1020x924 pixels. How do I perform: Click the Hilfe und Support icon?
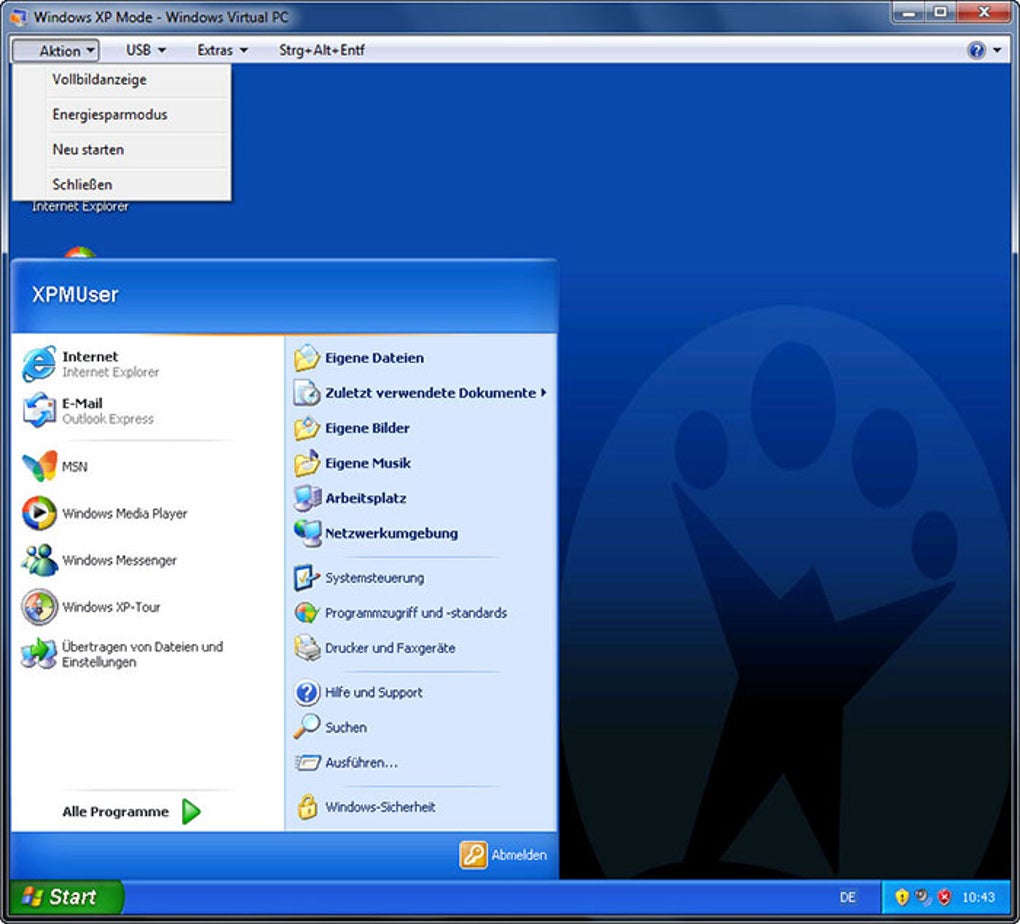307,692
